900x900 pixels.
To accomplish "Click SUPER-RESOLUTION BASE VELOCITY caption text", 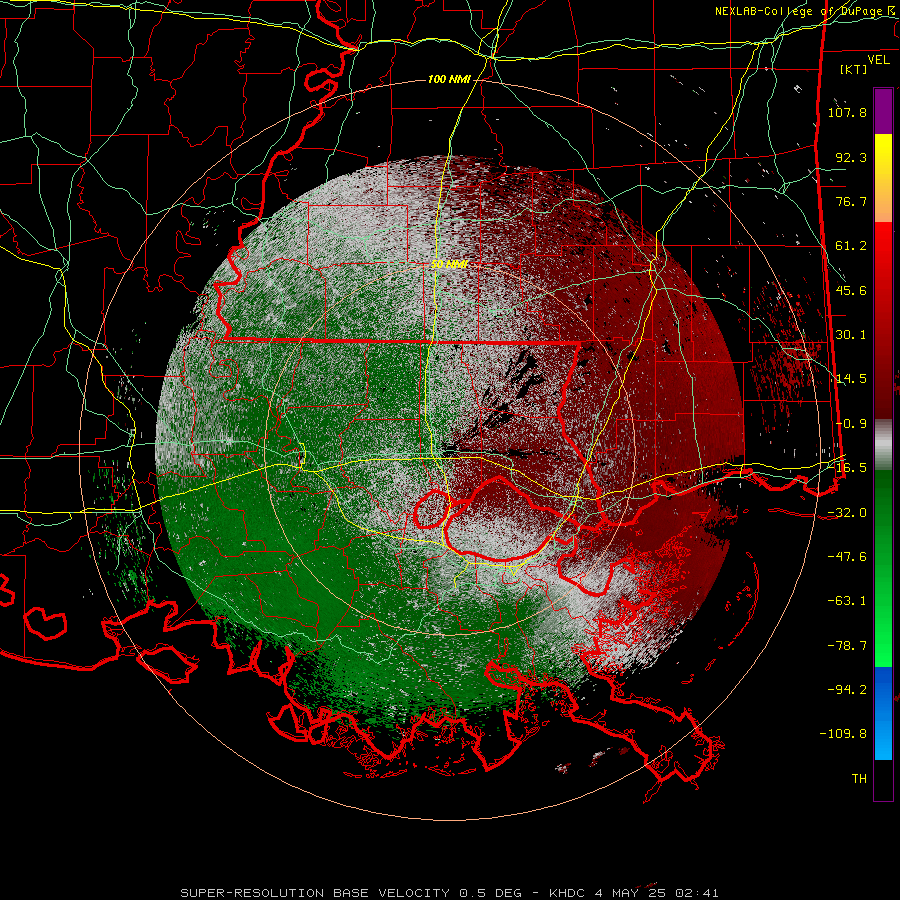I will [x=315, y=893].
